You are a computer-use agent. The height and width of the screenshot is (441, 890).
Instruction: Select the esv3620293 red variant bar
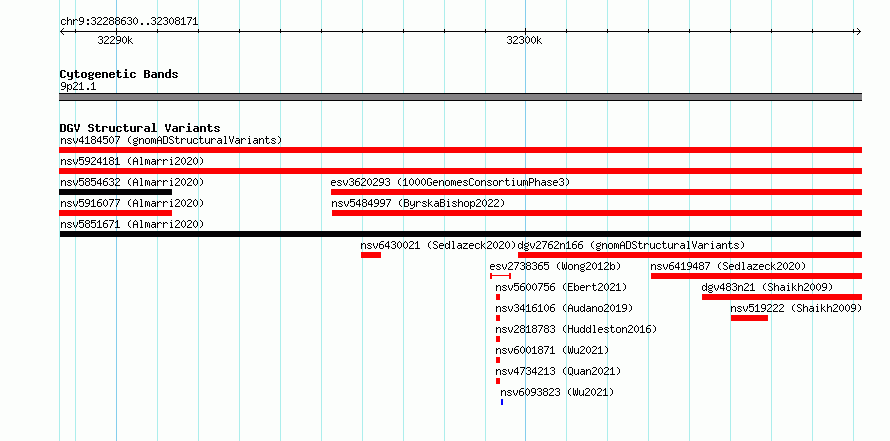click(597, 192)
